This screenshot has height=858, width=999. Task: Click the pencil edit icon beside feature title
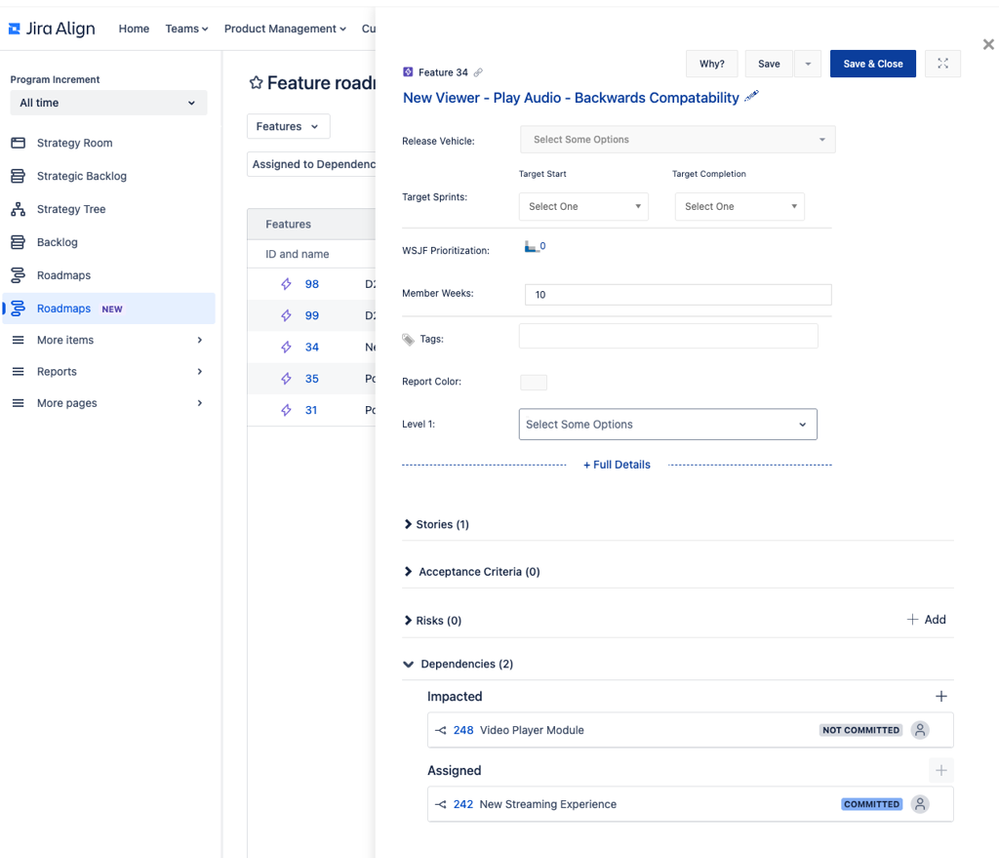coord(752,96)
